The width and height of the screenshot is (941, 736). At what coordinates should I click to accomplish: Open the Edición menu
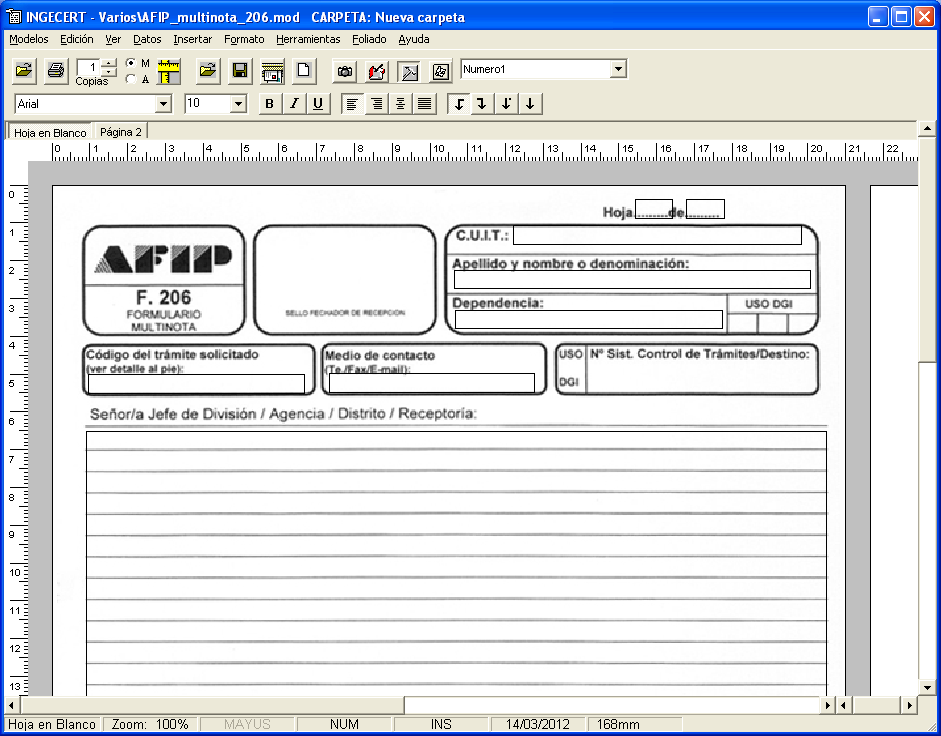pos(77,39)
